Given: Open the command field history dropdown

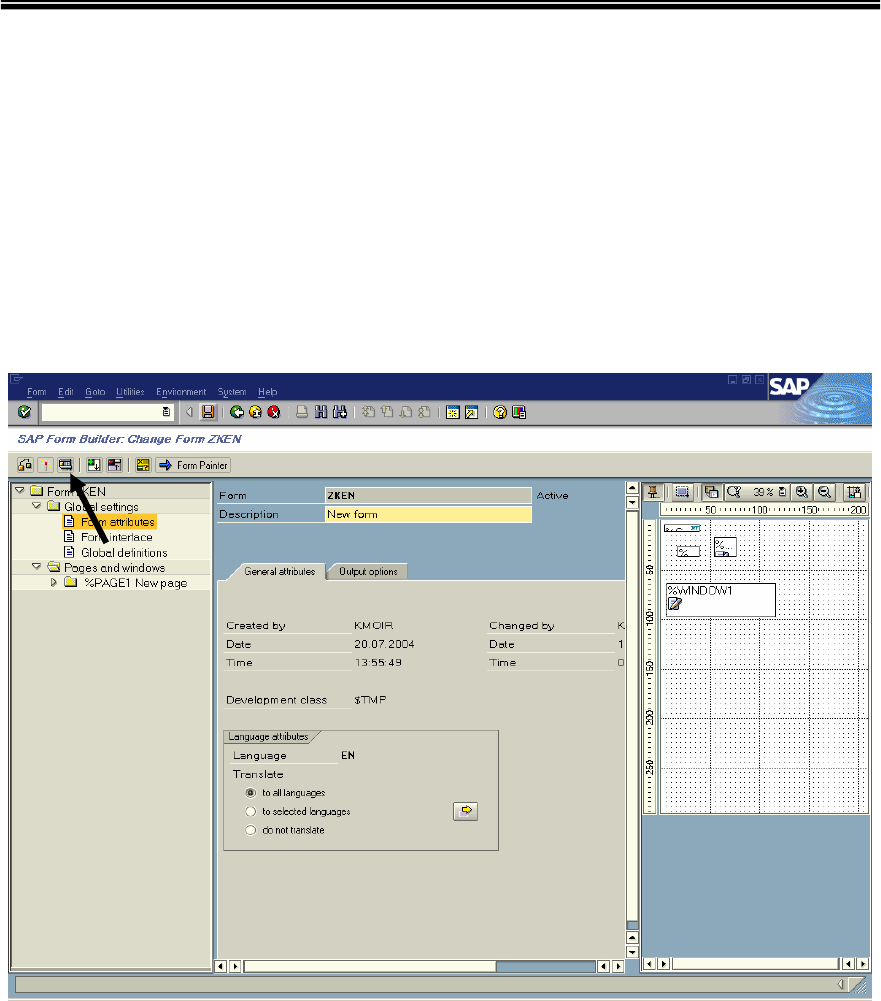Looking at the screenshot, I should 166,412.
